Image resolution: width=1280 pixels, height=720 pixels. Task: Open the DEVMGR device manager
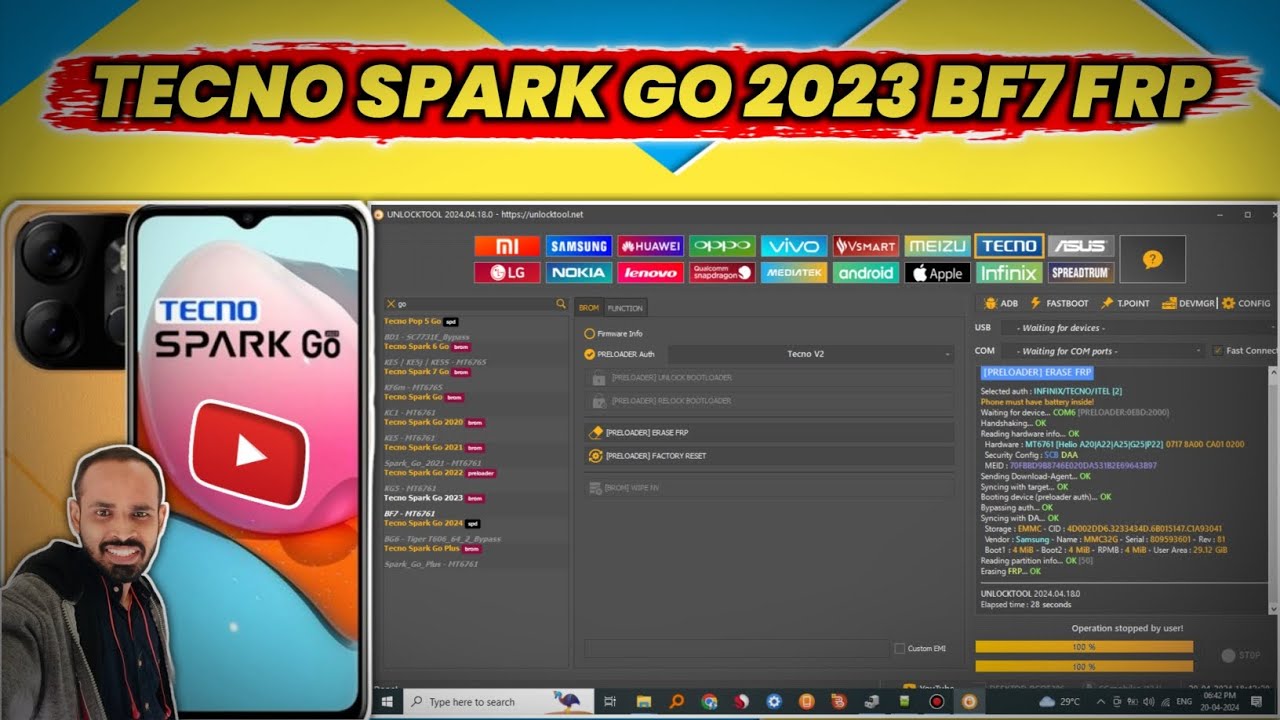pos(1188,303)
